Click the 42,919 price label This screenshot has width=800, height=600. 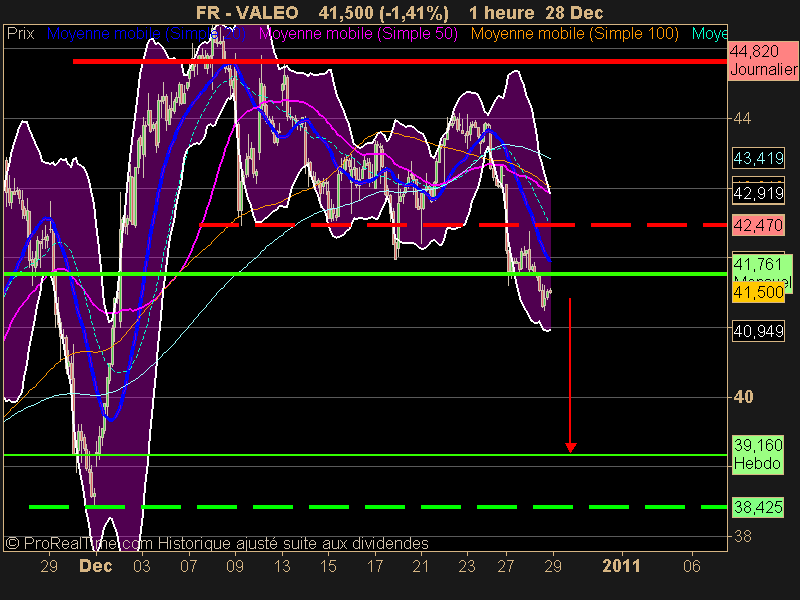pyautogui.click(x=758, y=193)
